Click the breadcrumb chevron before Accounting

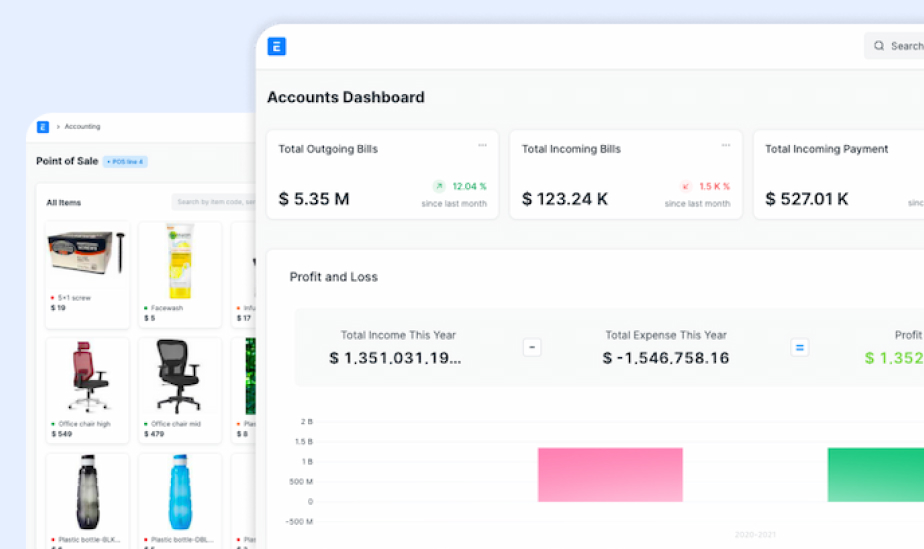tap(58, 127)
